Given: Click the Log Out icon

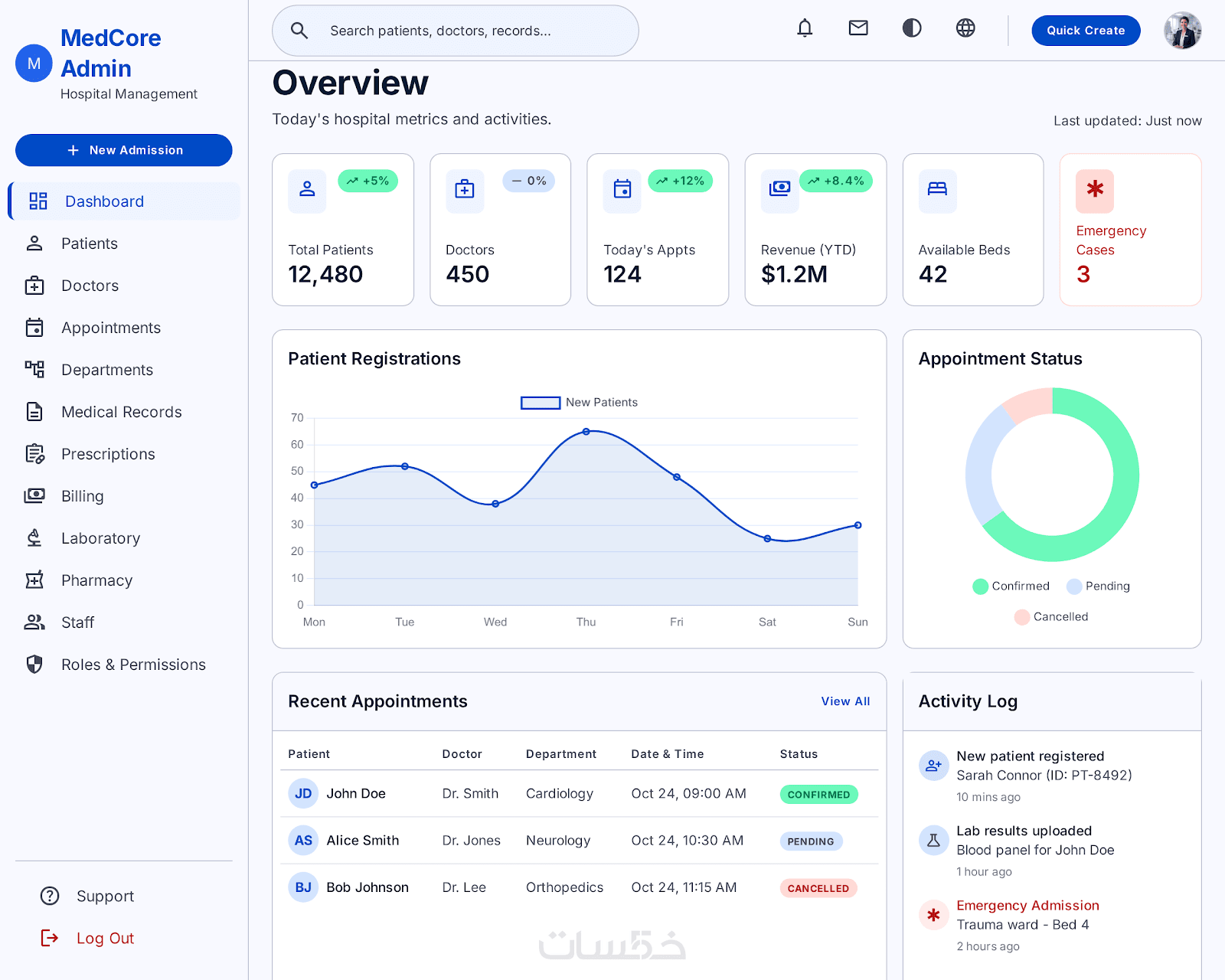Looking at the screenshot, I should tap(50, 938).
